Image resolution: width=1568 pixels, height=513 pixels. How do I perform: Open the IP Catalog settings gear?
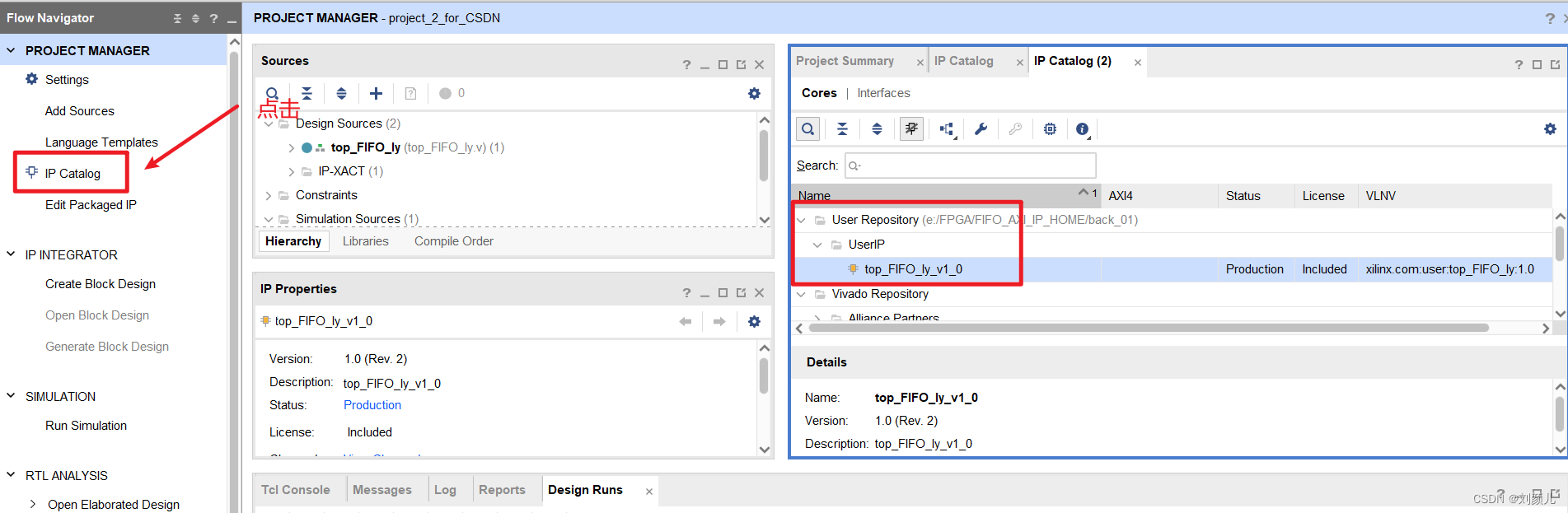1550,128
